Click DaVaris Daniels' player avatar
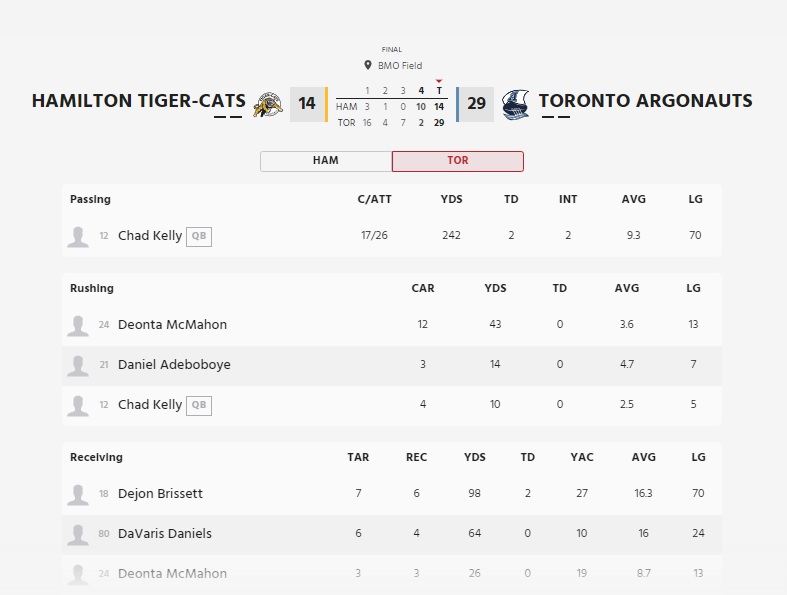The height and width of the screenshot is (595, 787). click(78, 534)
